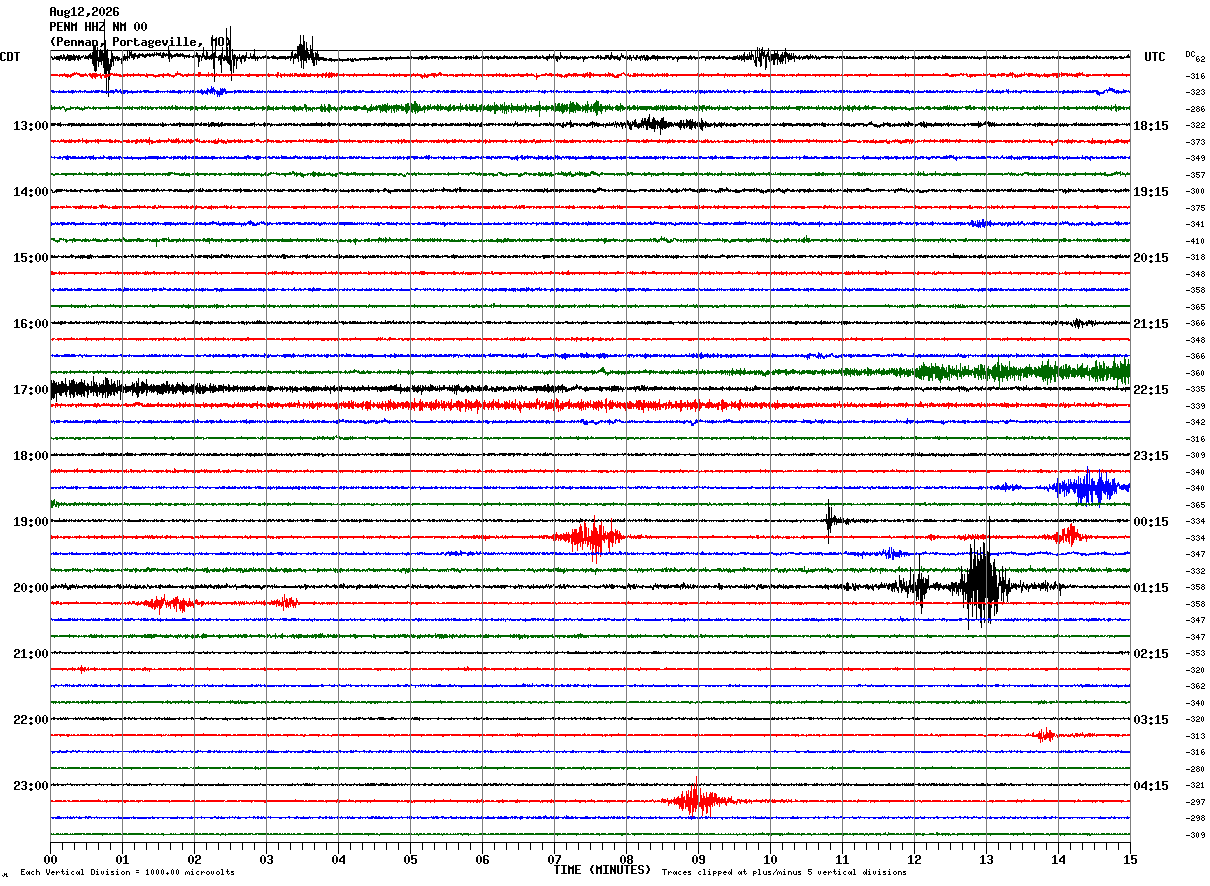
Task: Select the 22:00 CDT row label
Action: click(30, 720)
